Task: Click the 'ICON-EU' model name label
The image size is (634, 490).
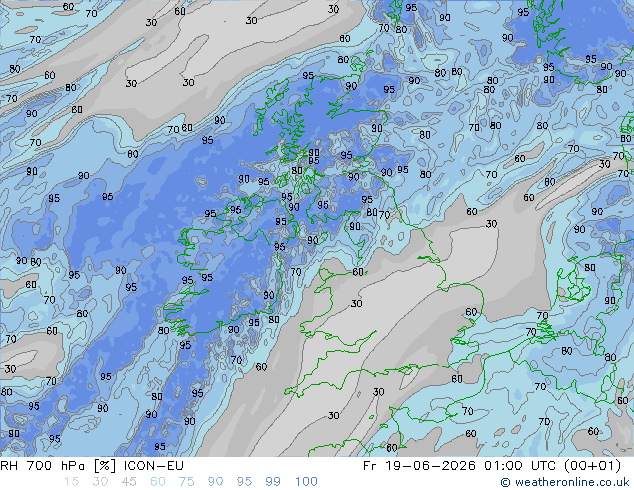Action: (x=153, y=466)
